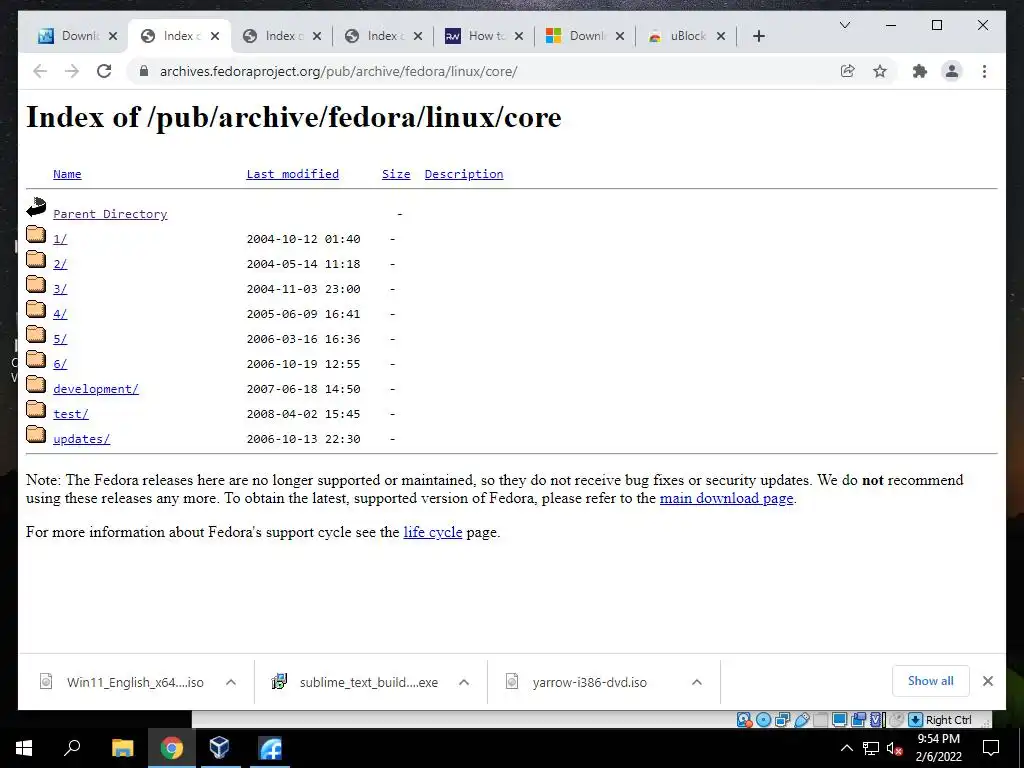Screen dimensions: 1024x768
Task: Click VirtualBox CPU virtualization V indicator
Action: coord(876,720)
